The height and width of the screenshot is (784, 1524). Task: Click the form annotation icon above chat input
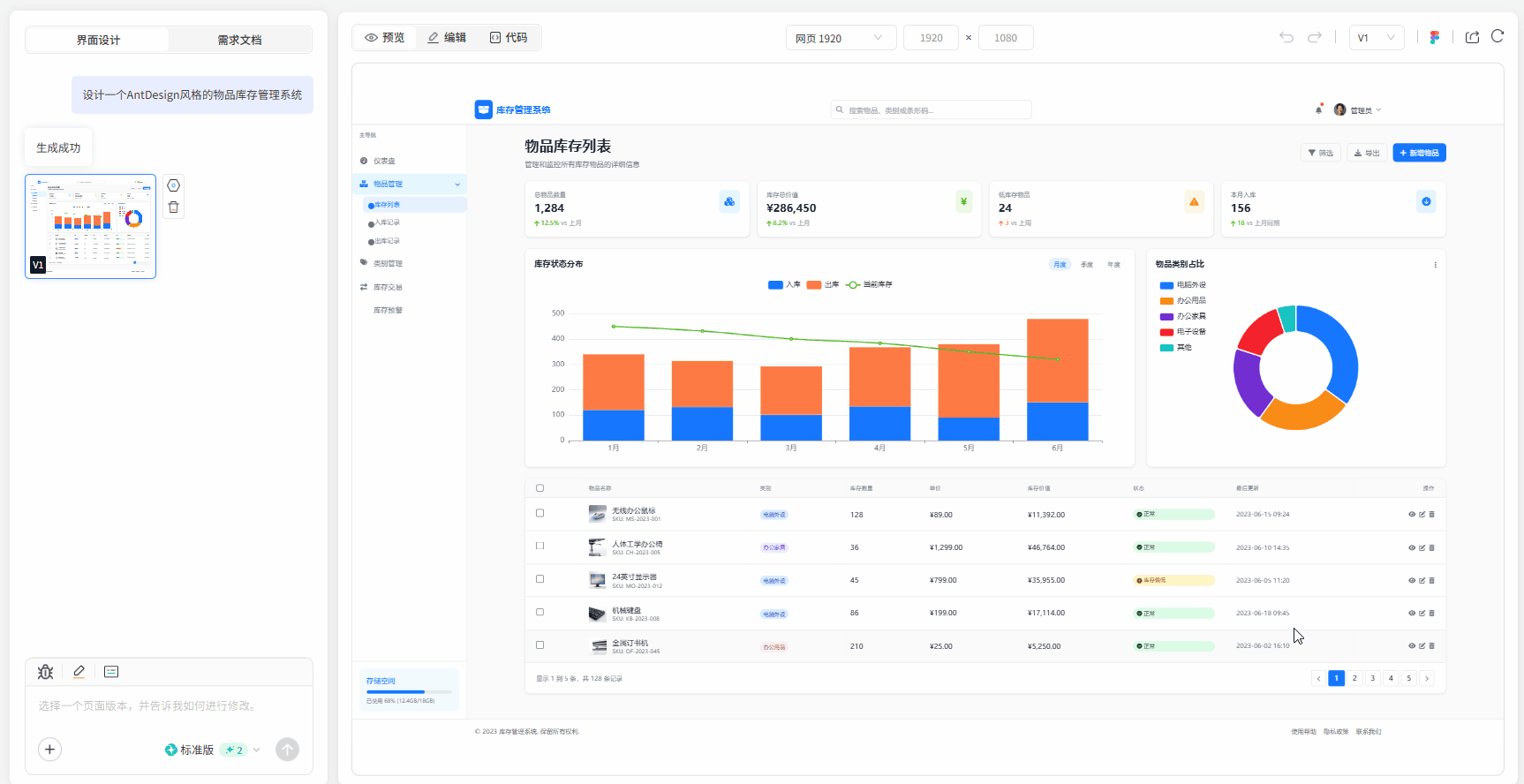[x=111, y=672]
